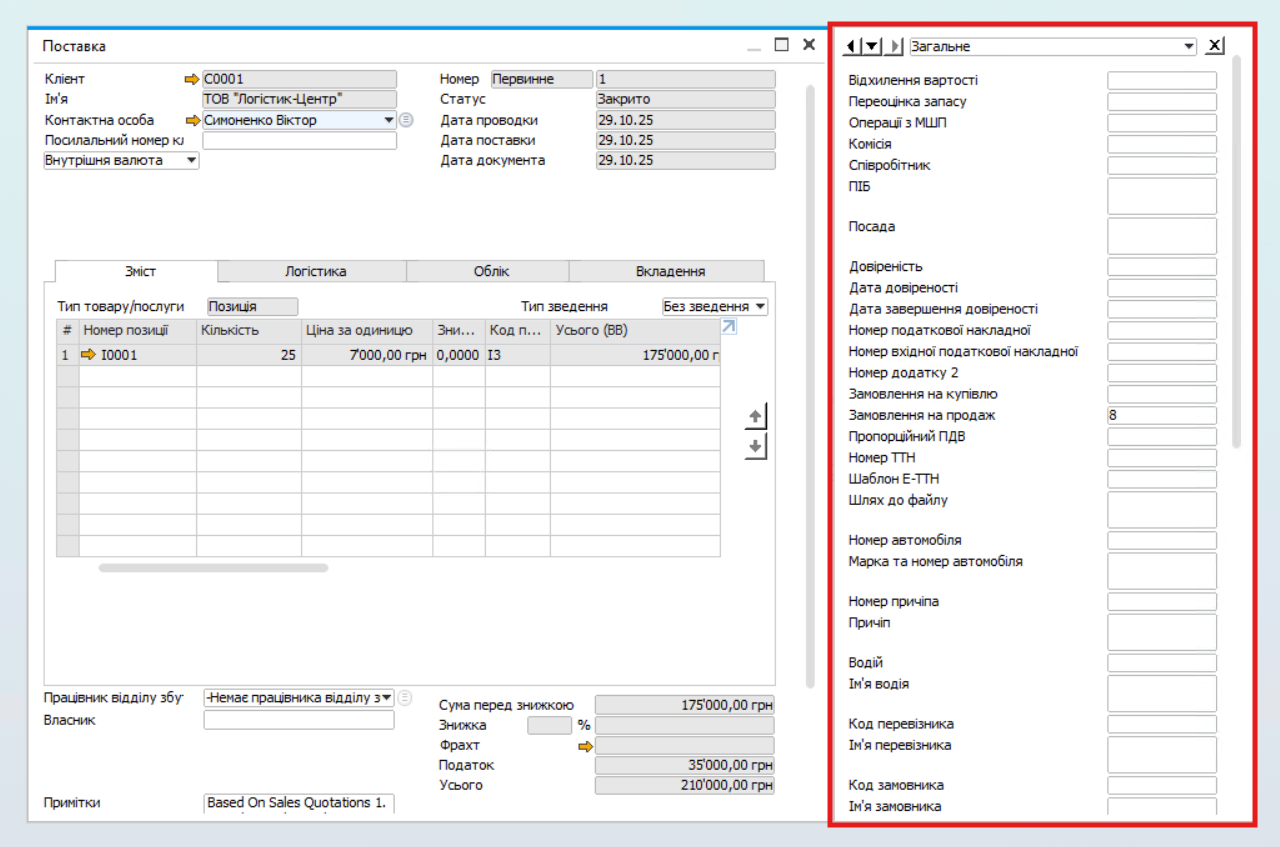
Task: Open the Тип зведення dropdown
Action: click(760, 307)
